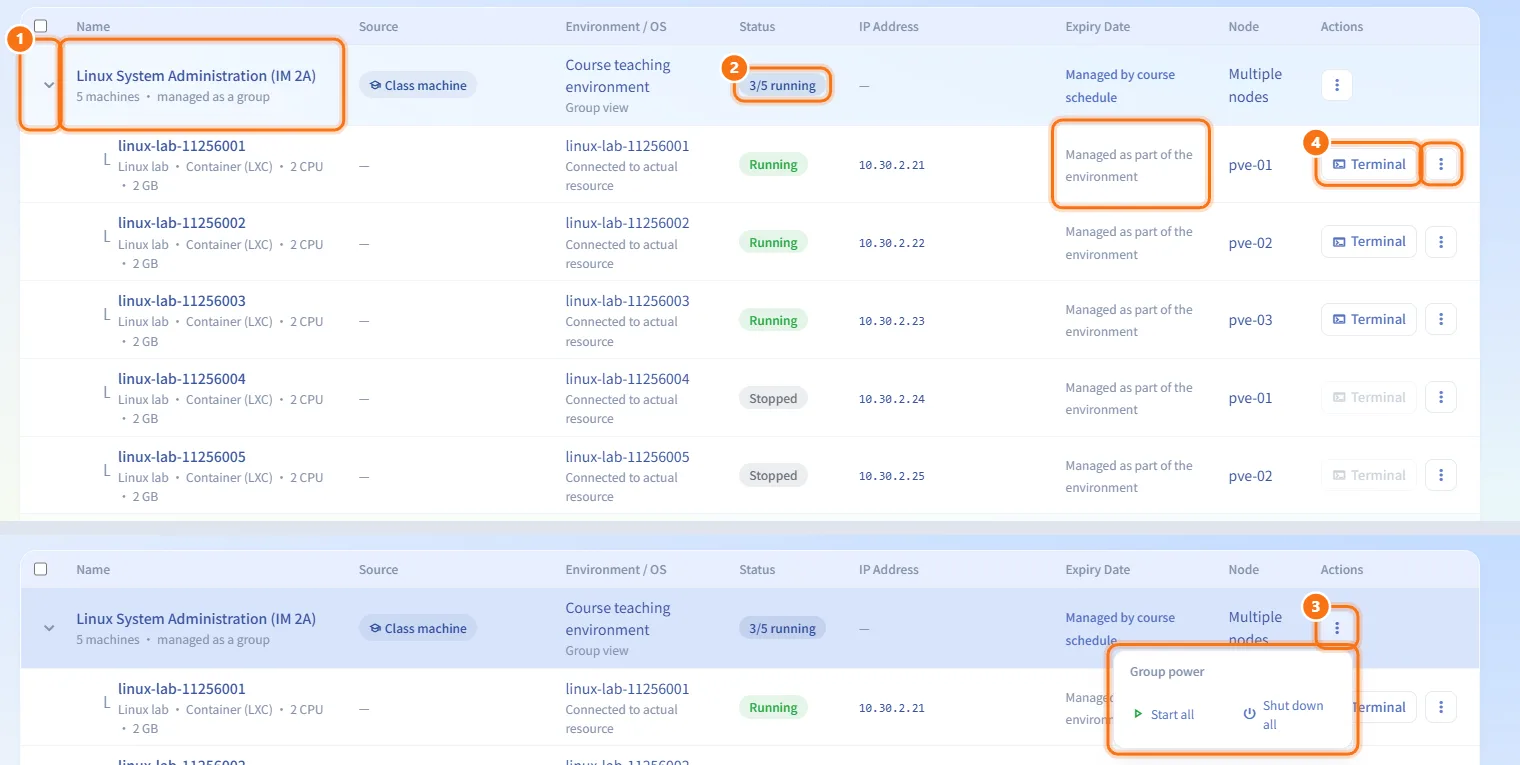Viewport: 1520px width, 765px height.
Task: Click Multiple nodes in upper table group row
Action: point(1255,85)
